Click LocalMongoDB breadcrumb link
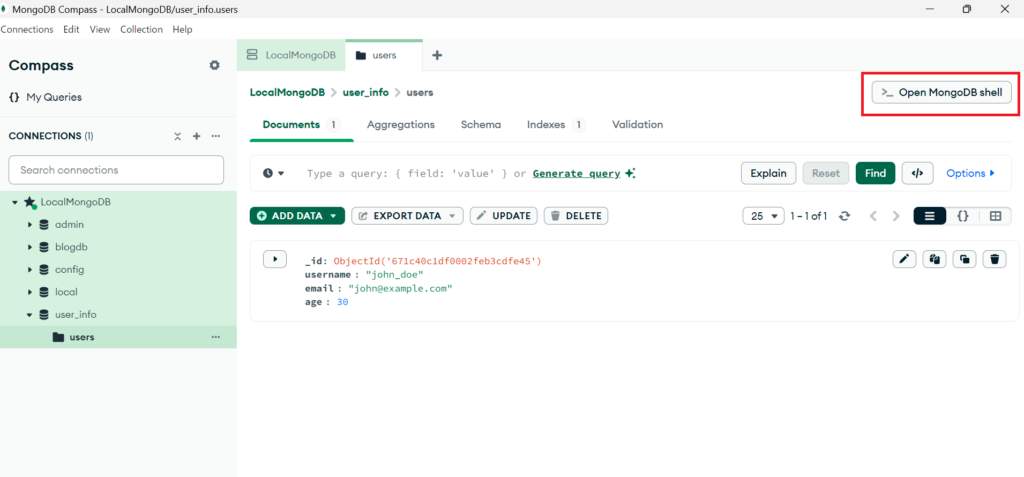1024x477 pixels. click(x=287, y=92)
